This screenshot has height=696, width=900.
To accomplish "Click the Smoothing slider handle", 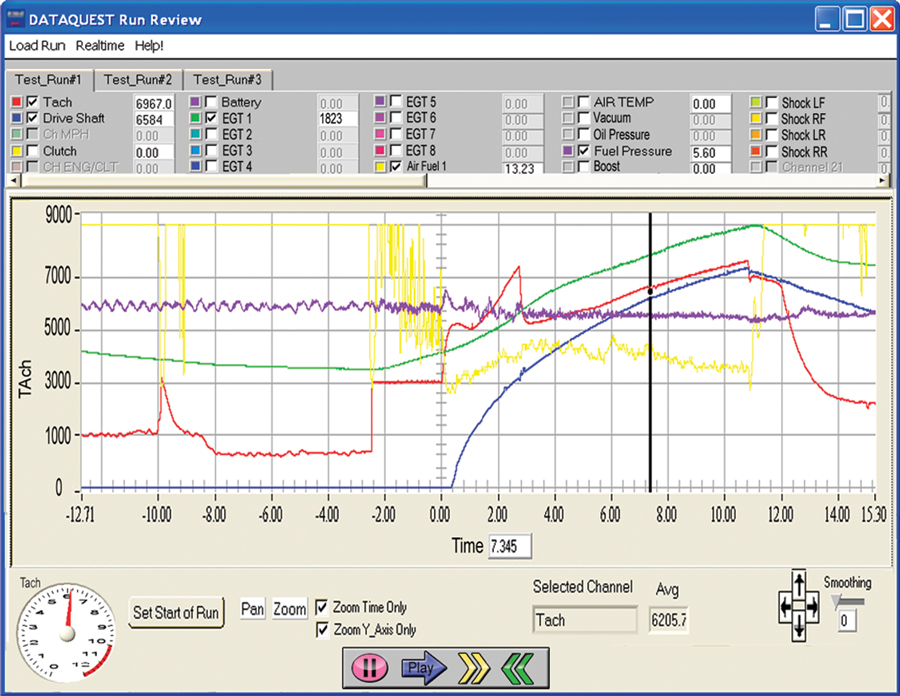I will coord(837,601).
